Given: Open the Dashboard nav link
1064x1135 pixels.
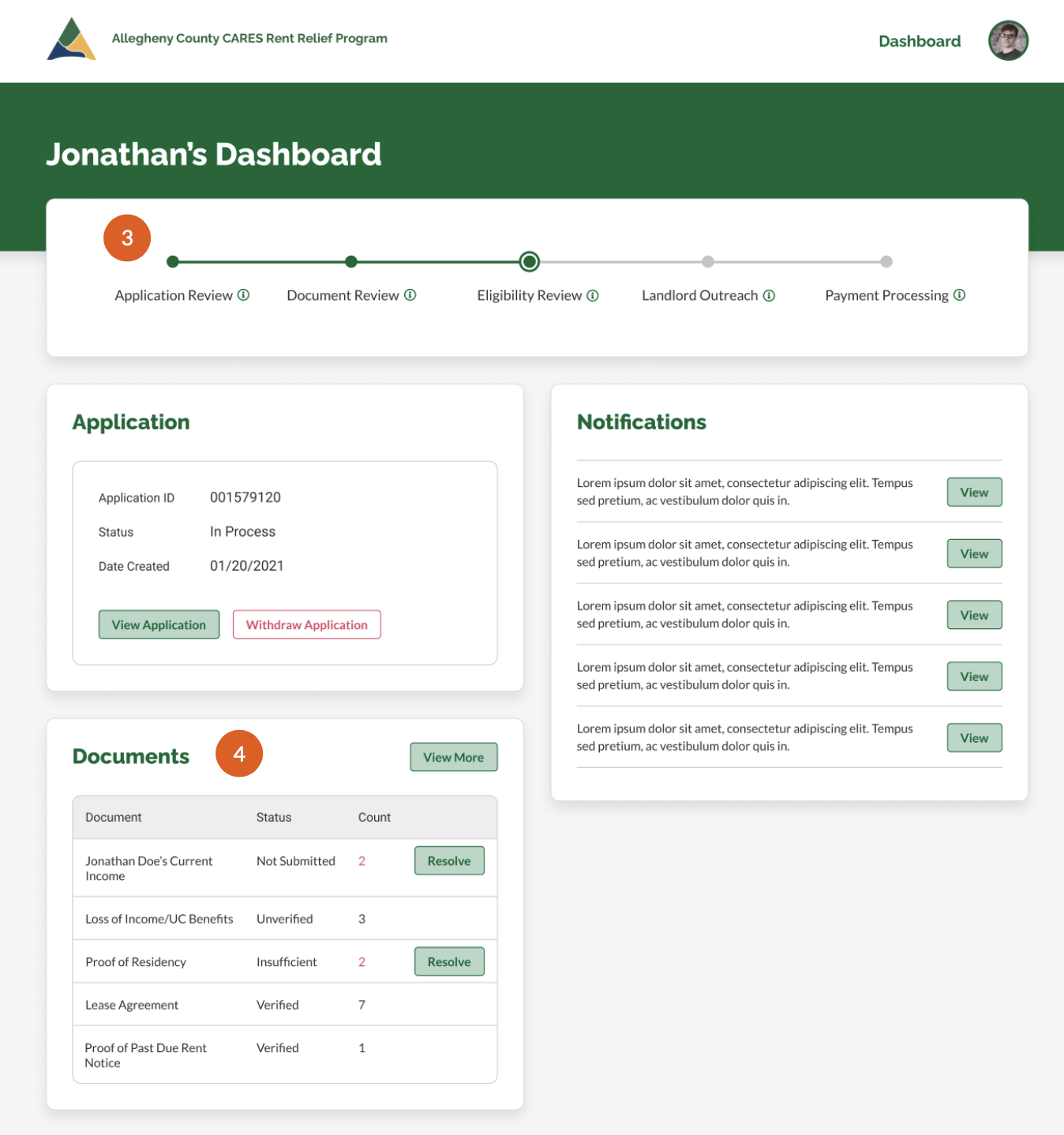Looking at the screenshot, I should (920, 41).
